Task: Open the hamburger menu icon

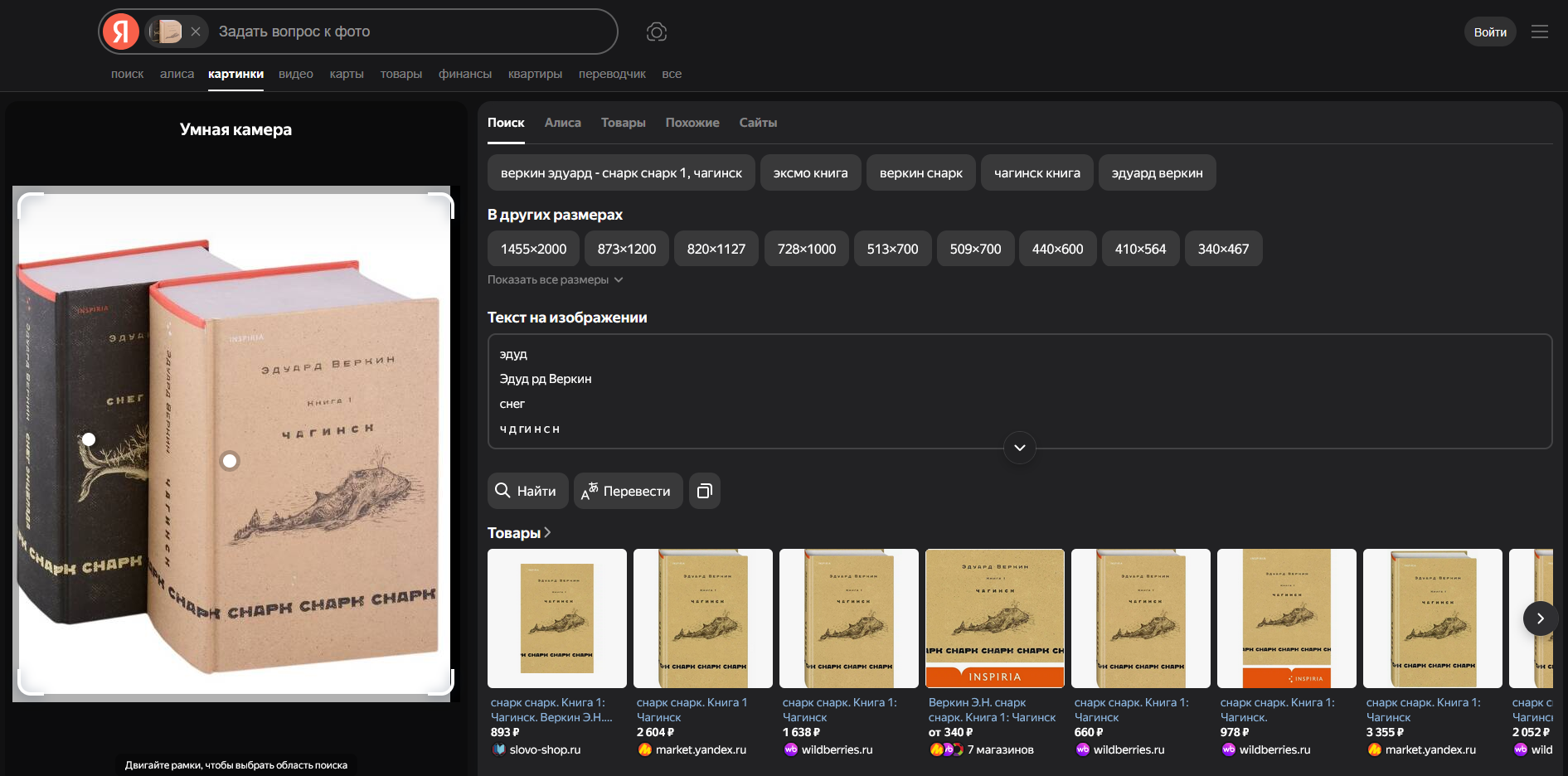Action: coord(1540,32)
